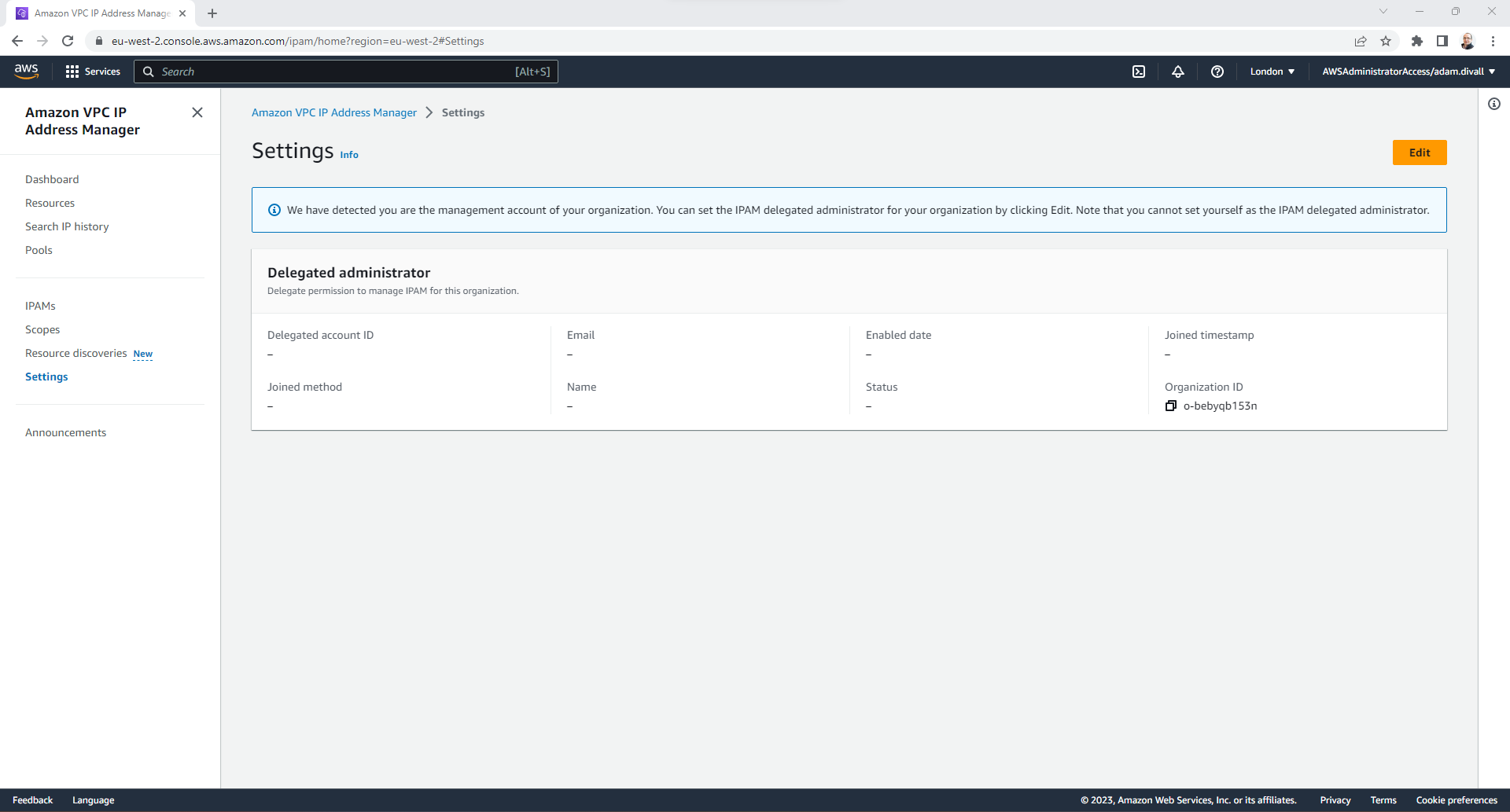The width and height of the screenshot is (1510, 812).
Task: Click the AWS logo home icon
Action: pos(26,71)
